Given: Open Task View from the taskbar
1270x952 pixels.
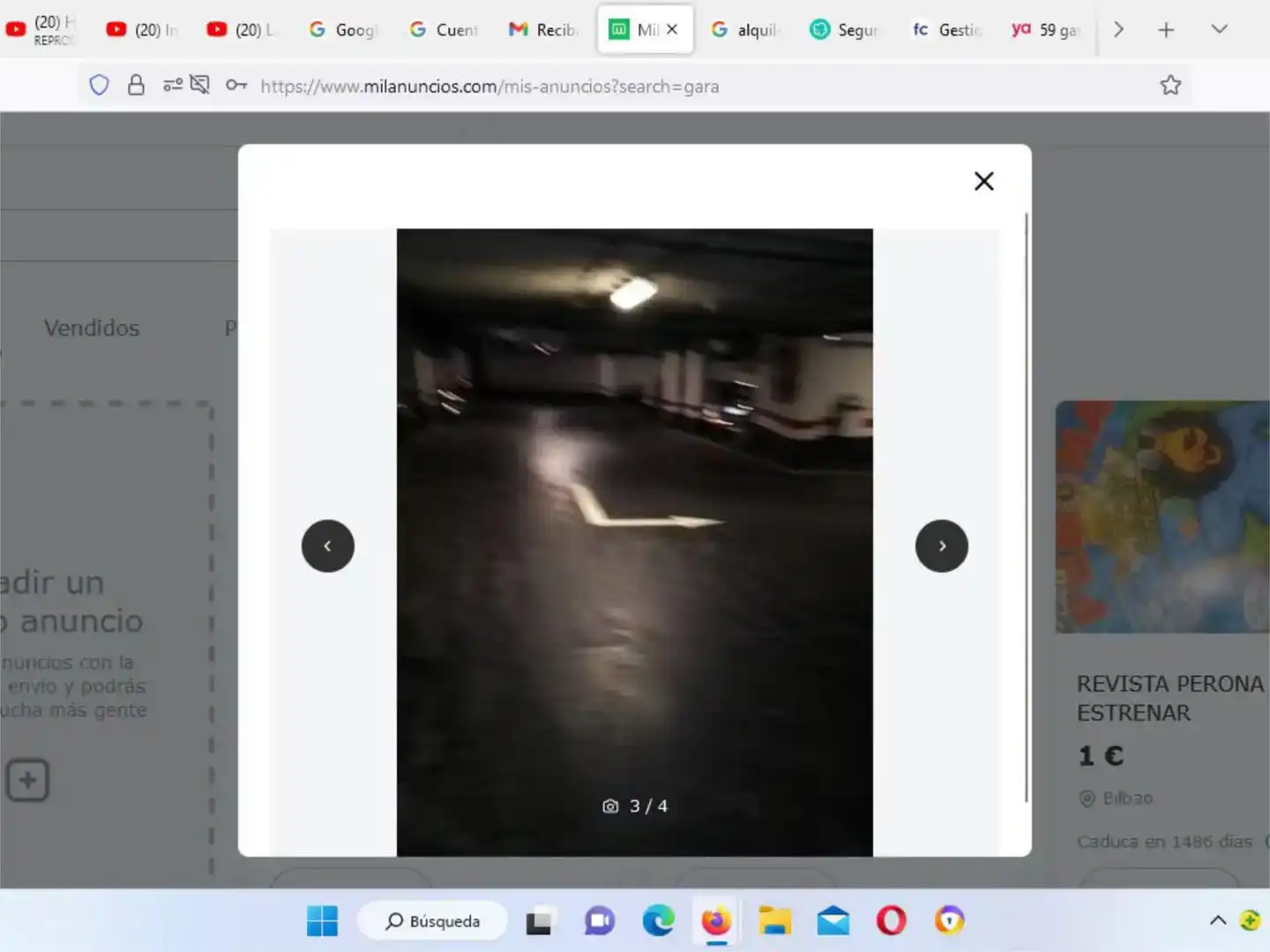Looking at the screenshot, I should [x=539, y=921].
